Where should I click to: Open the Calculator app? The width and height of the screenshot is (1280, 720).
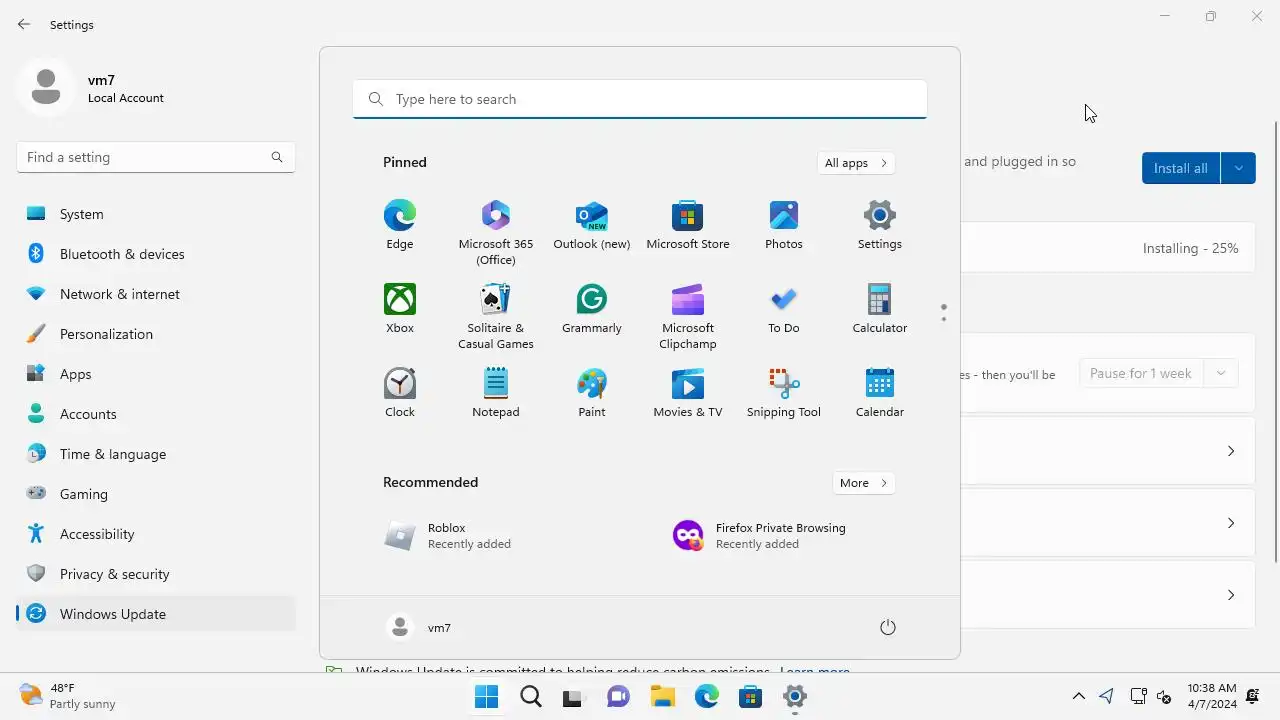coord(880,310)
